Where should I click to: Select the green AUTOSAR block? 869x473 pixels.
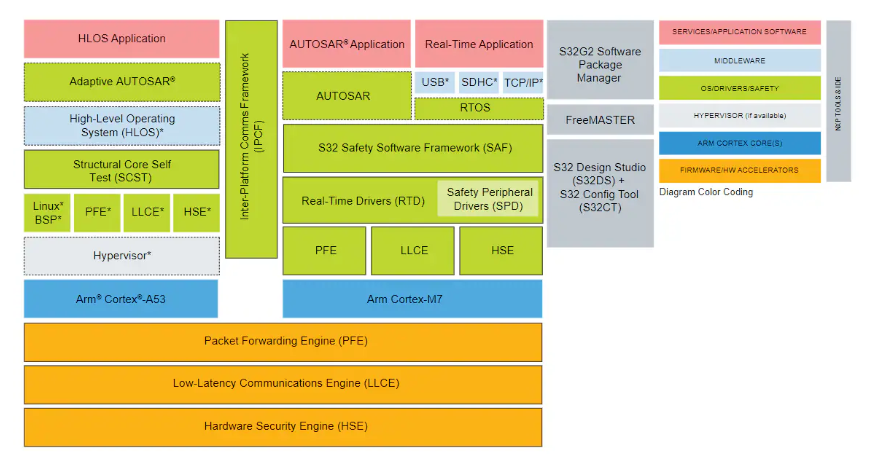(x=347, y=95)
